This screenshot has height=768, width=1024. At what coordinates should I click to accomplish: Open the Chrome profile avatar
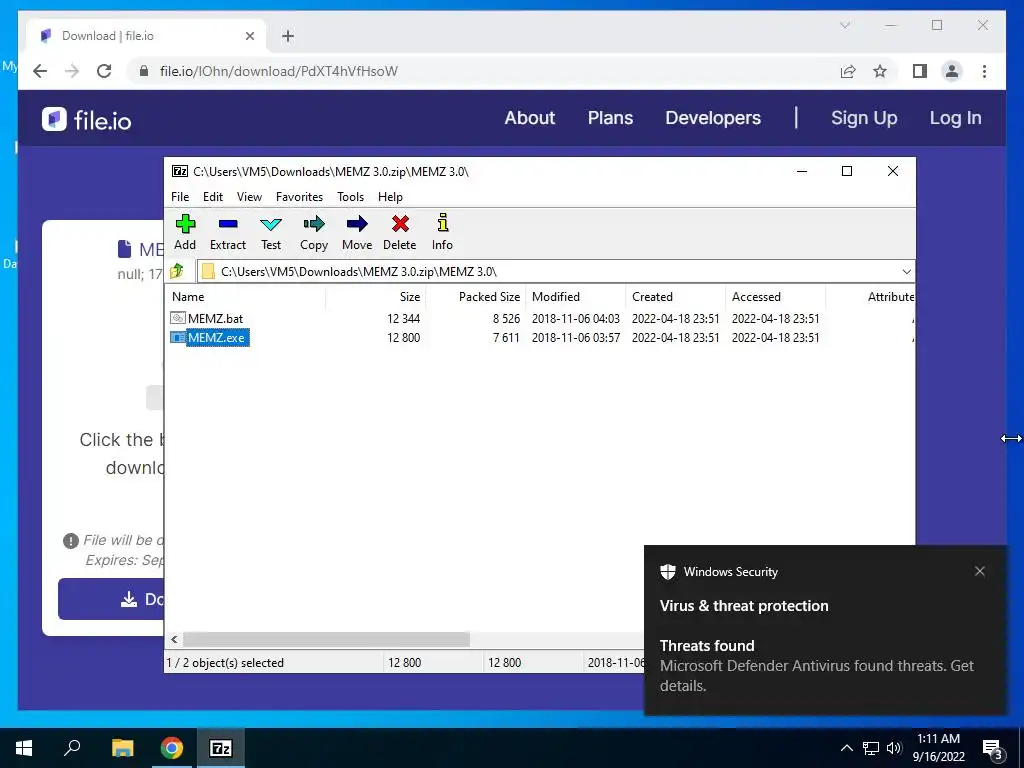pos(952,71)
